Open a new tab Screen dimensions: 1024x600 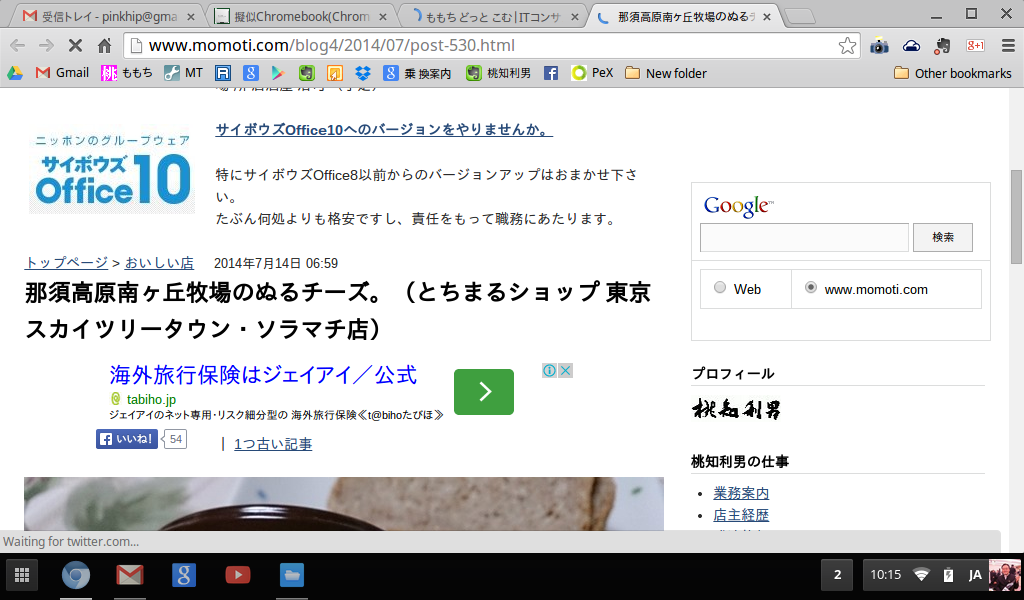coord(799,17)
